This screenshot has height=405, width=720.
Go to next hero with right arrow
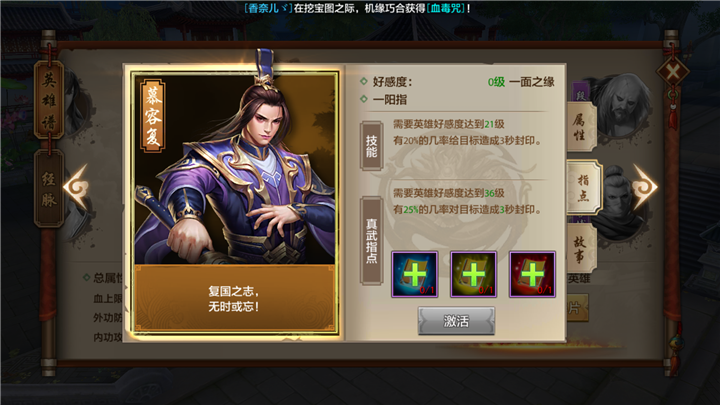point(644,186)
